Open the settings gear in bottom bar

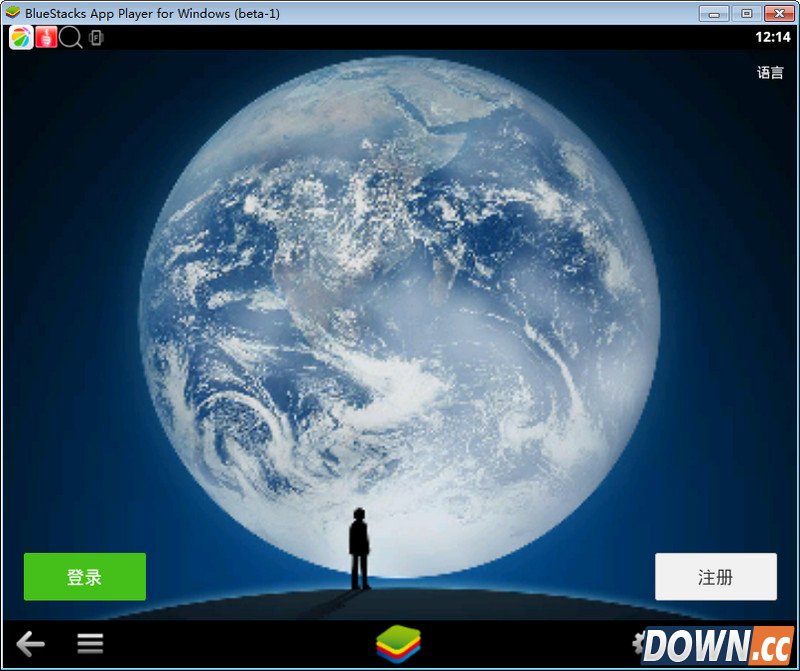(636, 642)
